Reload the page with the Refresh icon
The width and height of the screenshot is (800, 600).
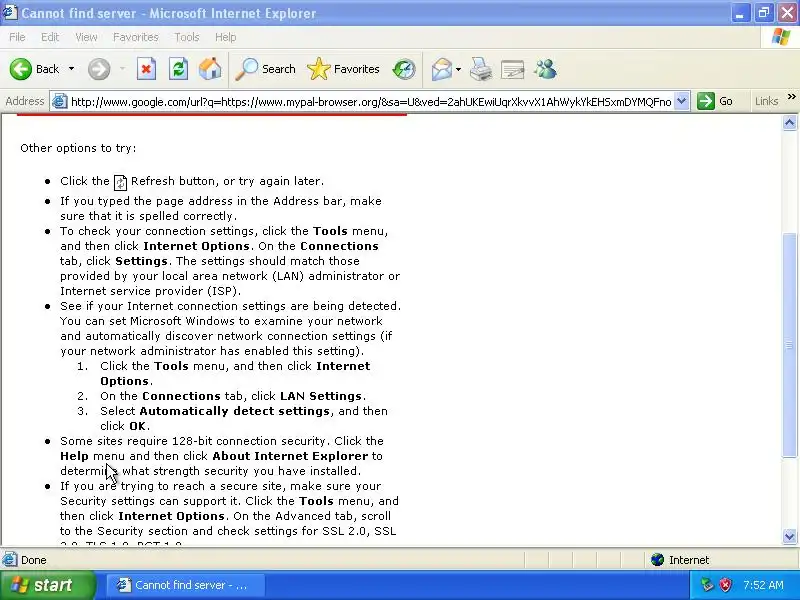tap(179, 69)
